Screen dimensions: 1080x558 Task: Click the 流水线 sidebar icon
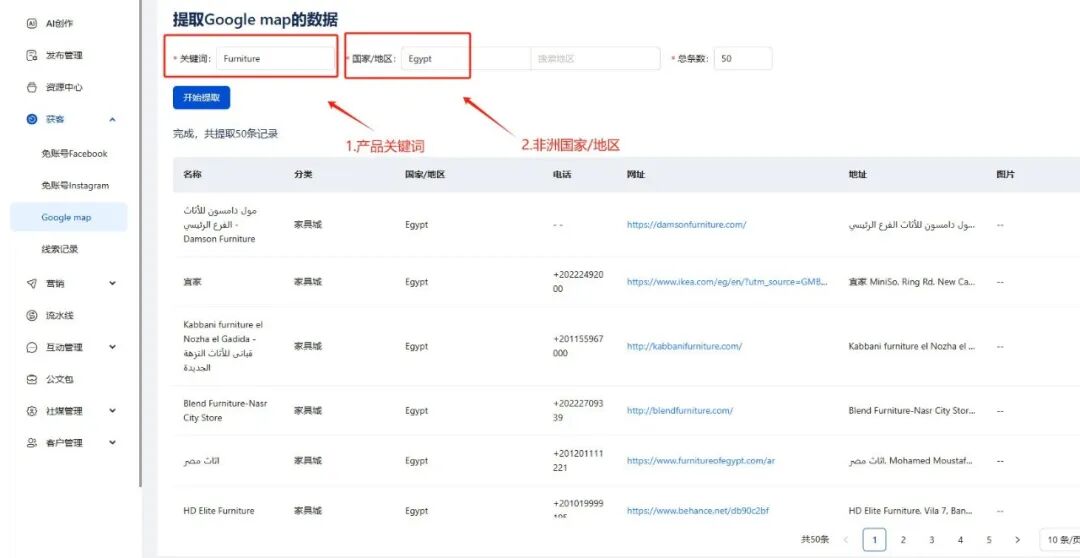tap(32, 316)
